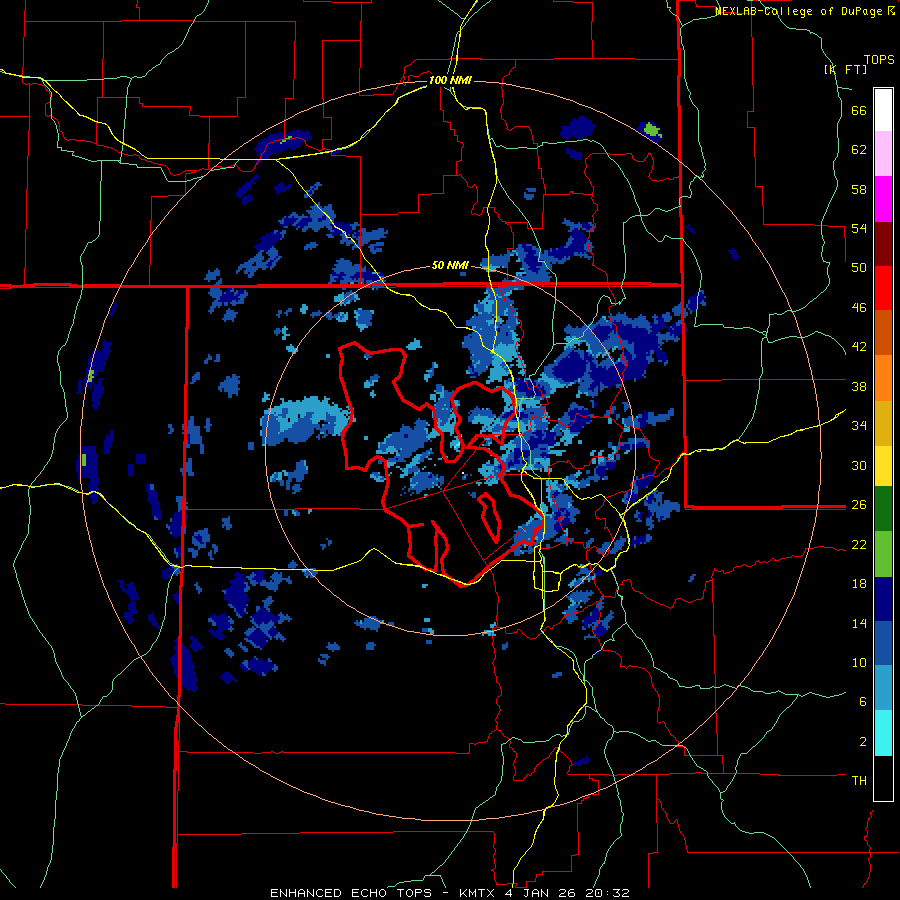Image resolution: width=900 pixels, height=900 pixels.
Task: Click the gold mustard legend swatch
Action: click(x=883, y=423)
